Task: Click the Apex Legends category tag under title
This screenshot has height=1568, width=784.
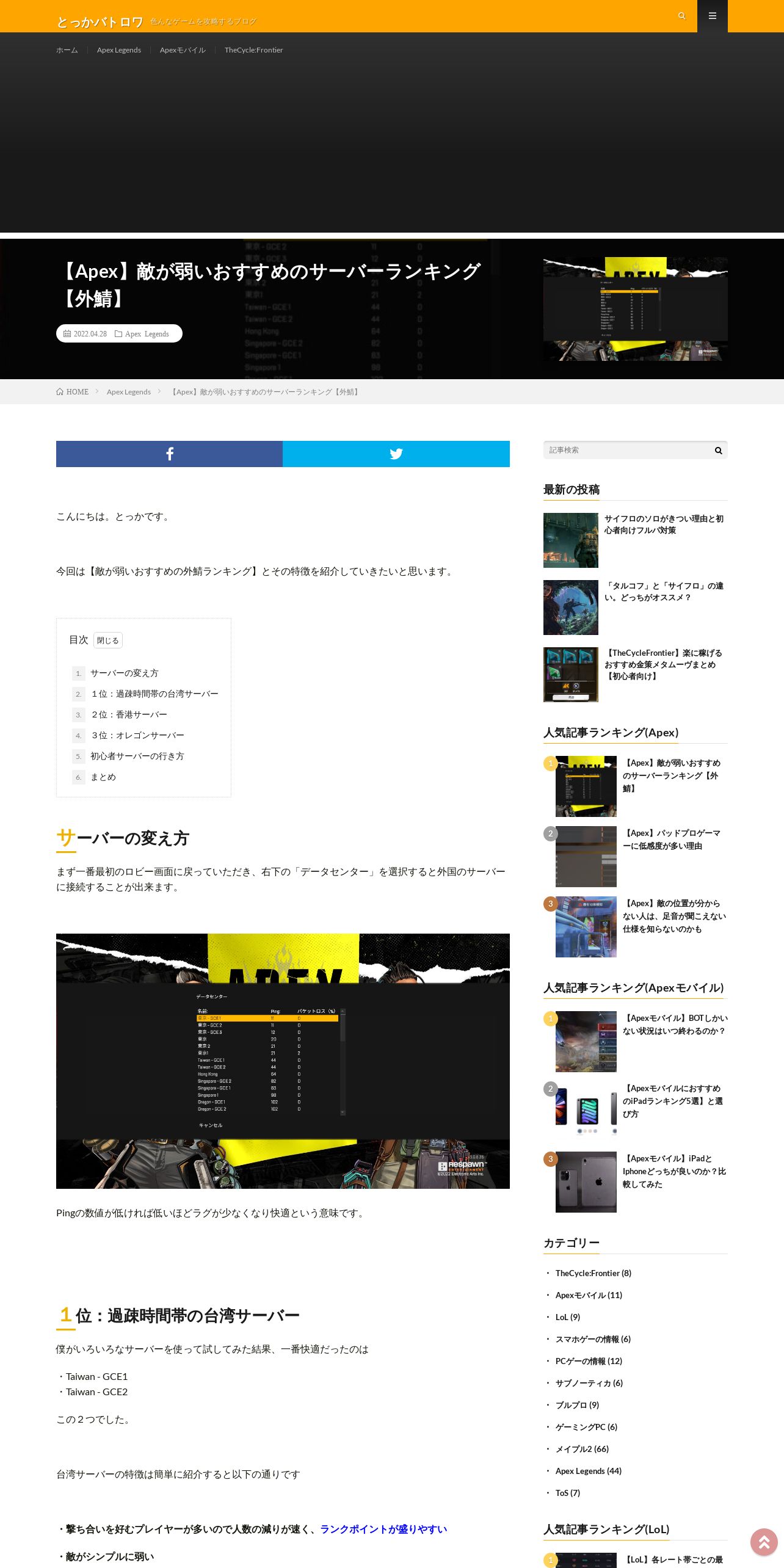Action: point(147,334)
